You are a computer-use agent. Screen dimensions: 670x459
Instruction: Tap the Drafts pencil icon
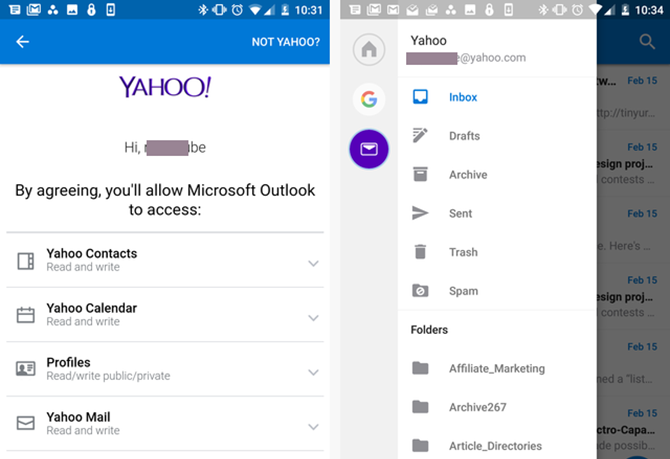point(420,135)
